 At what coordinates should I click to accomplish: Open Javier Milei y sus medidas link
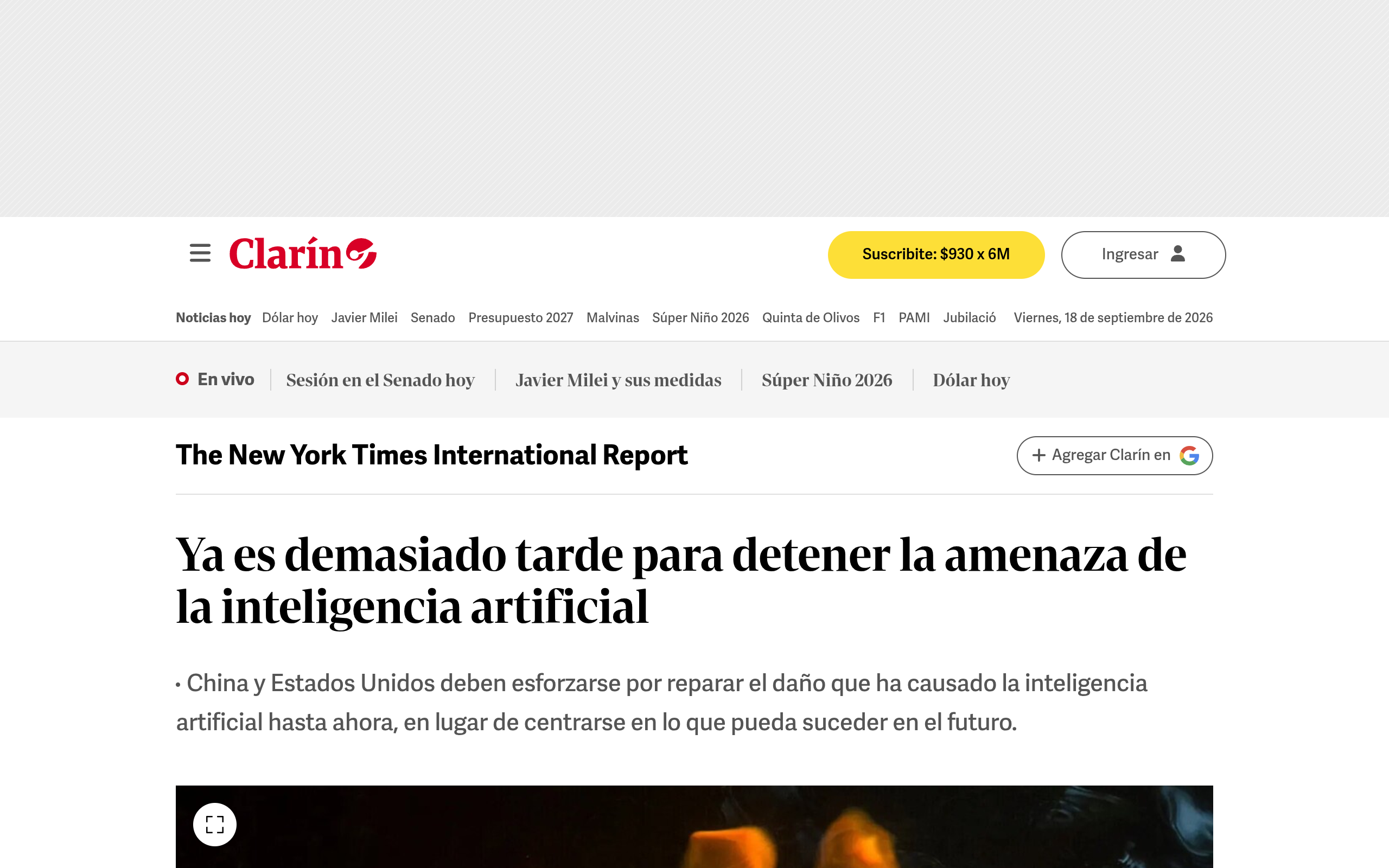(618, 380)
